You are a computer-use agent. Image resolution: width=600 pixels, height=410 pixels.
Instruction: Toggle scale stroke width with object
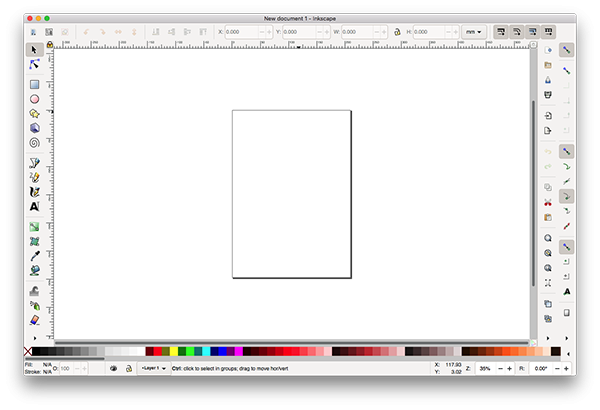click(501, 32)
